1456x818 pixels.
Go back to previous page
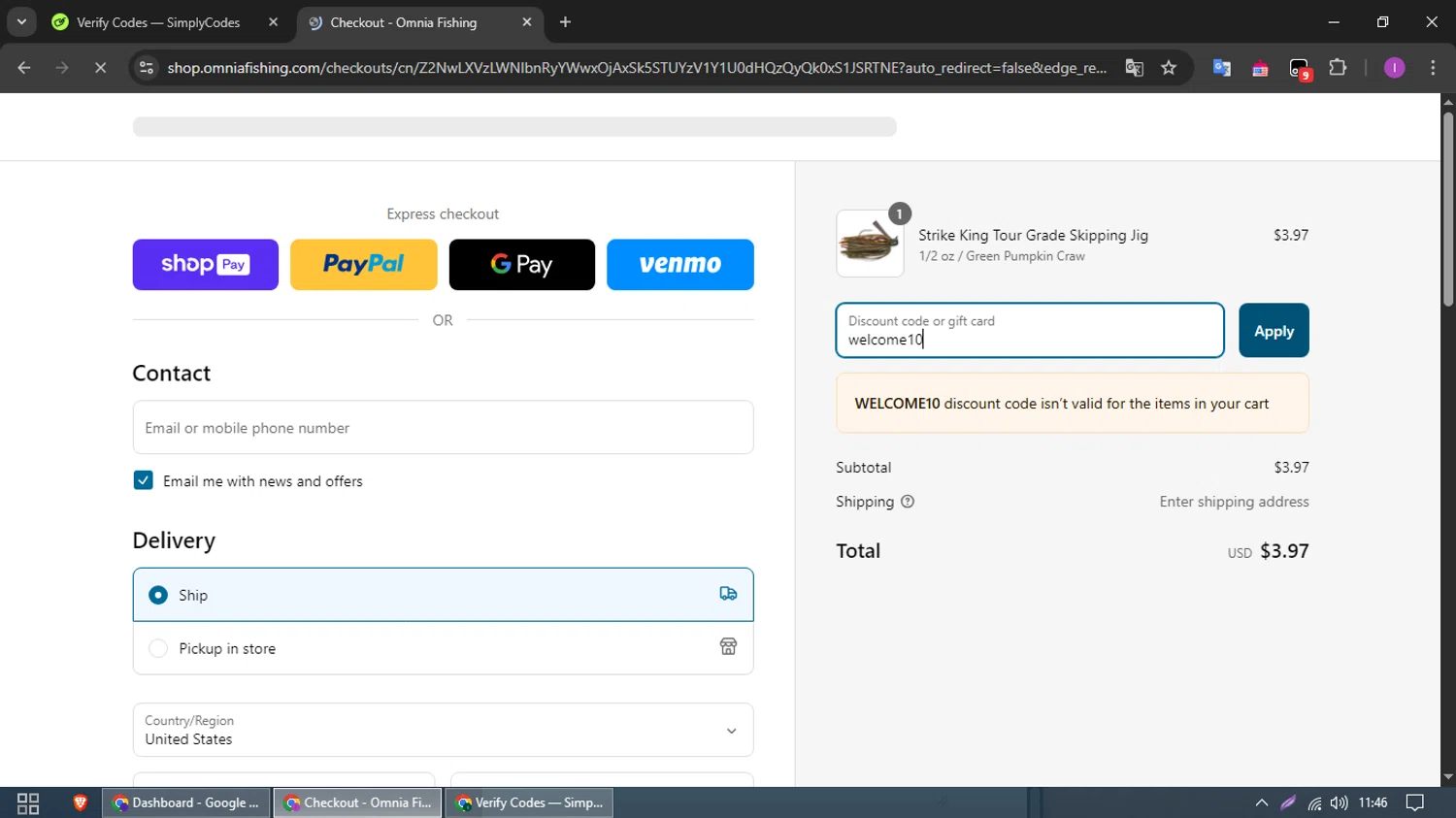[x=24, y=68]
